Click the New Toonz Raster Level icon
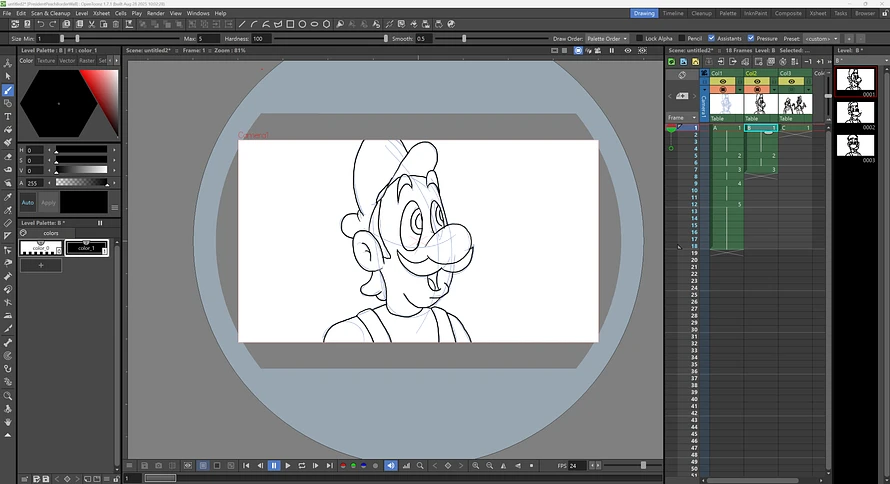Image resolution: width=890 pixels, height=484 pixels. click(671, 61)
